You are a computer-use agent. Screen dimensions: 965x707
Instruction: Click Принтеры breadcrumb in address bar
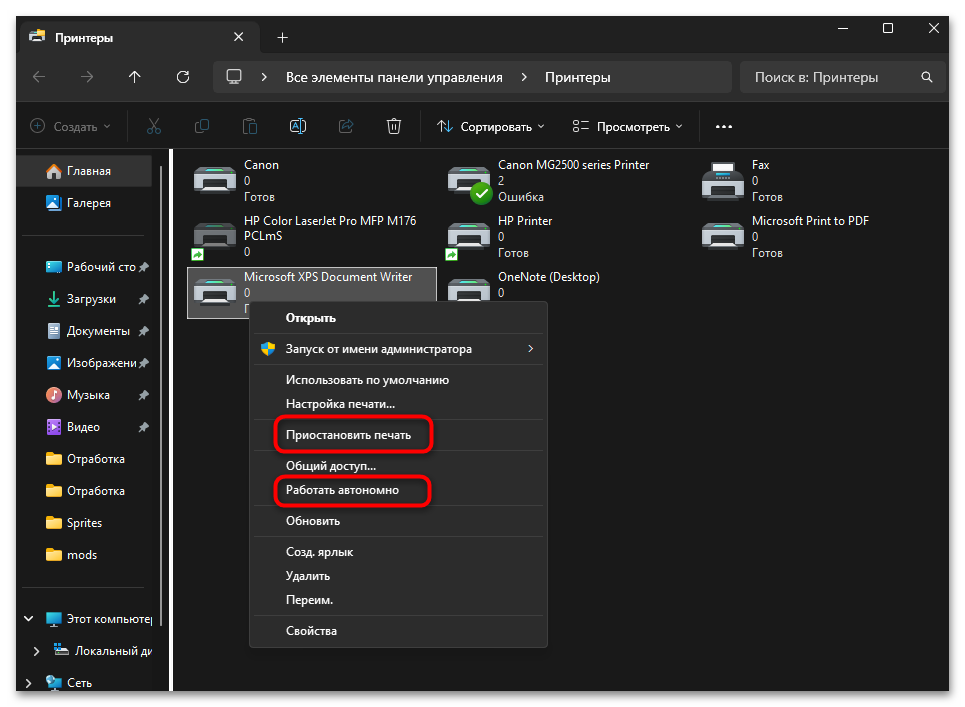[x=578, y=78]
